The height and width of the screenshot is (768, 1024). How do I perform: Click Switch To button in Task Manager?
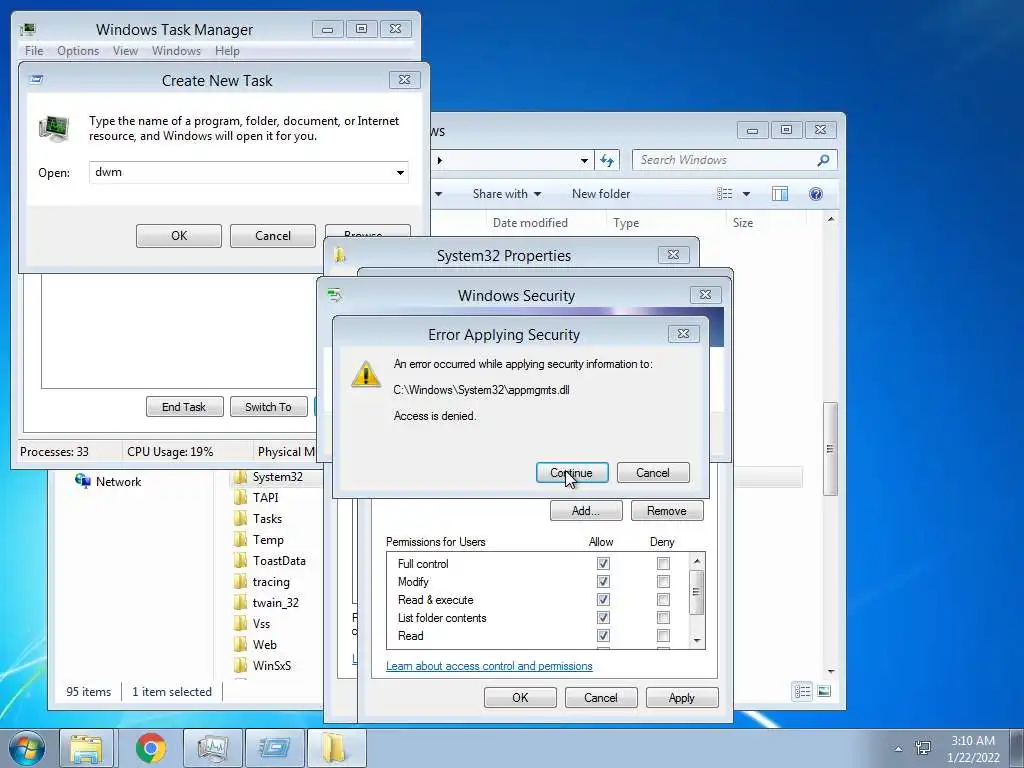[x=268, y=407]
